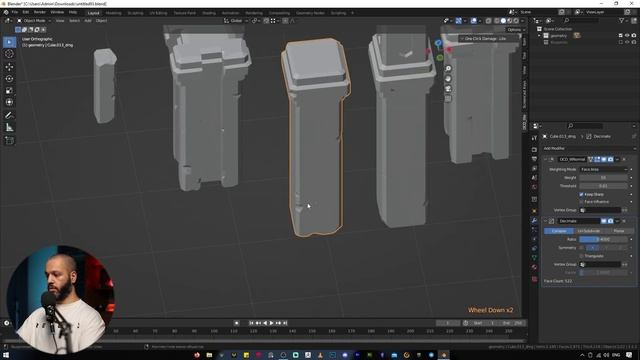Select the Planar decimate mode
The height and width of the screenshot is (360, 640).
pos(619,231)
